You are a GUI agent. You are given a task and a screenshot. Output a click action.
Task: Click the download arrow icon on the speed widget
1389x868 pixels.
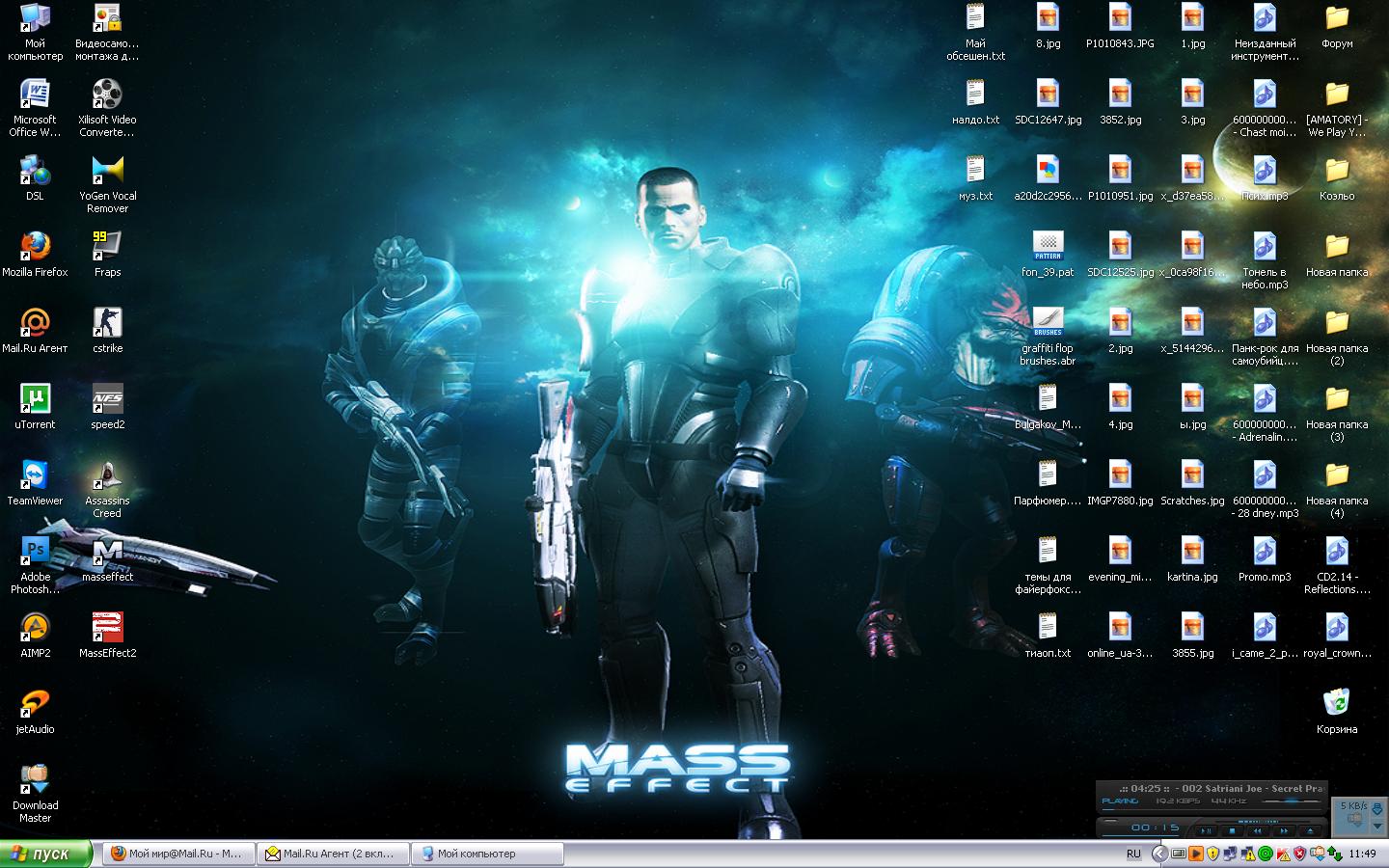point(1377,808)
